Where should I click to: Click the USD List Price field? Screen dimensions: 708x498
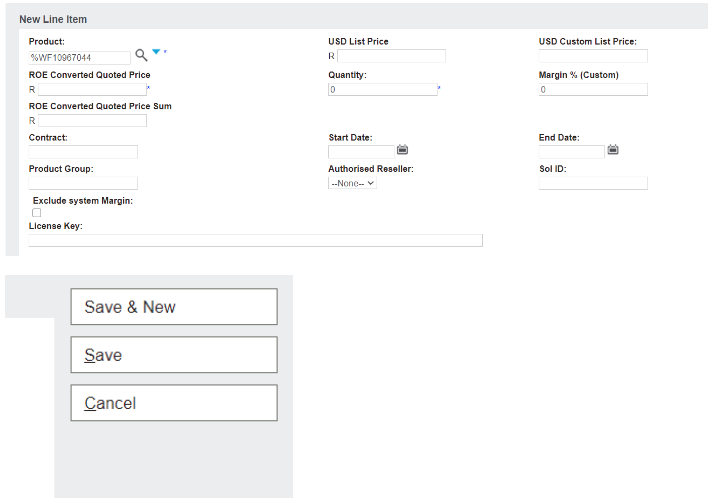391,56
